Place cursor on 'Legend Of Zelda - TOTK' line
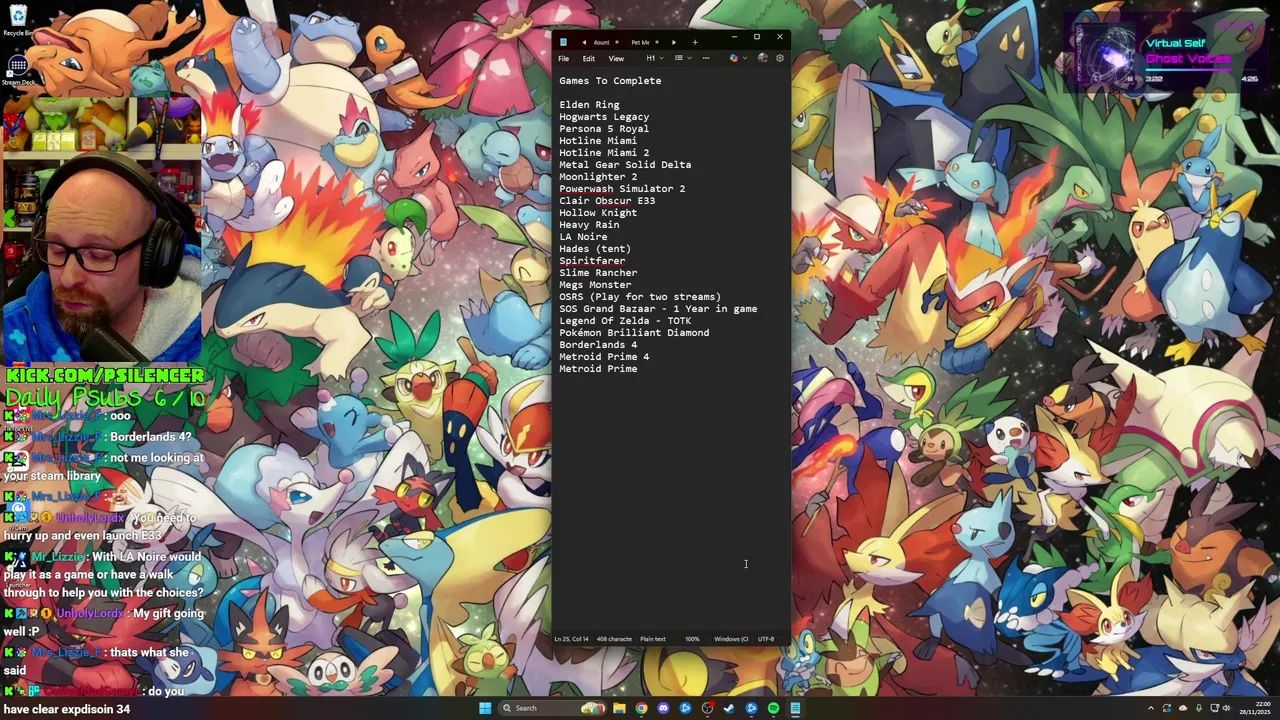Image resolution: width=1280 pixels, height=720 pixels. point(625,321)
